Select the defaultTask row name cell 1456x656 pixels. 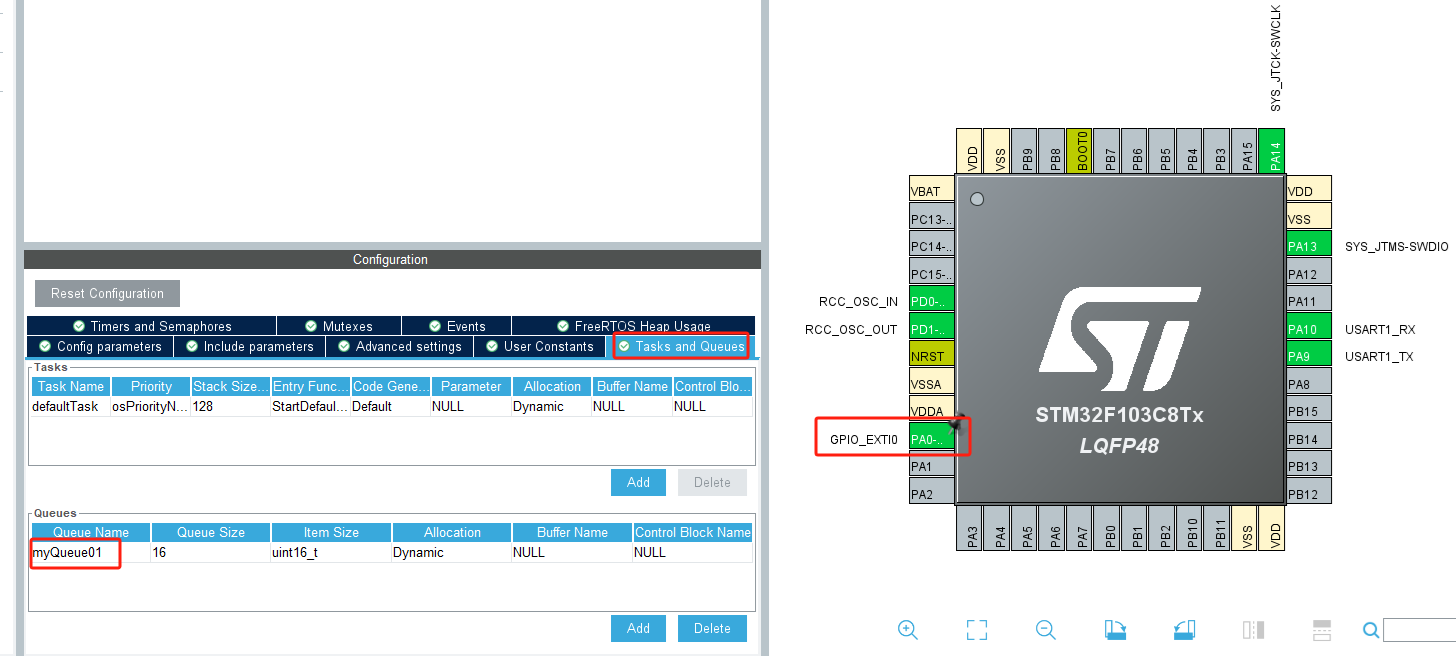pos(70,406)
